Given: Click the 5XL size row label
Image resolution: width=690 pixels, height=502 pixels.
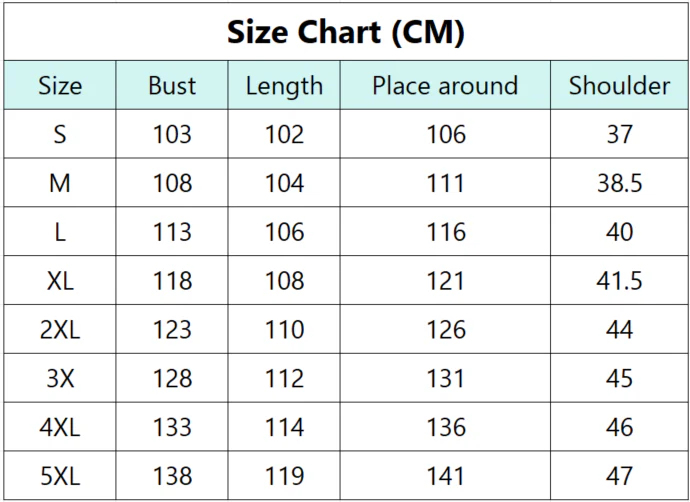Looking at the screenshot, I should (x=60, y=476).
